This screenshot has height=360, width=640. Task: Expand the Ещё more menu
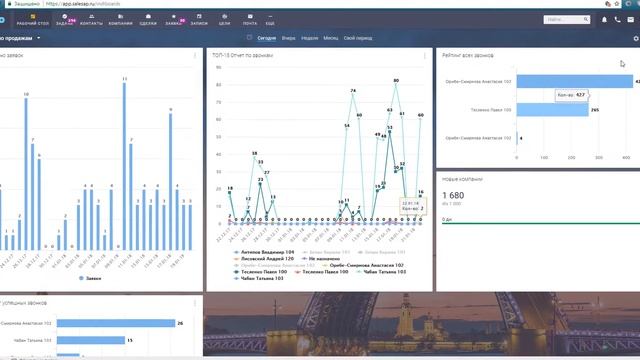coord(270,20)
